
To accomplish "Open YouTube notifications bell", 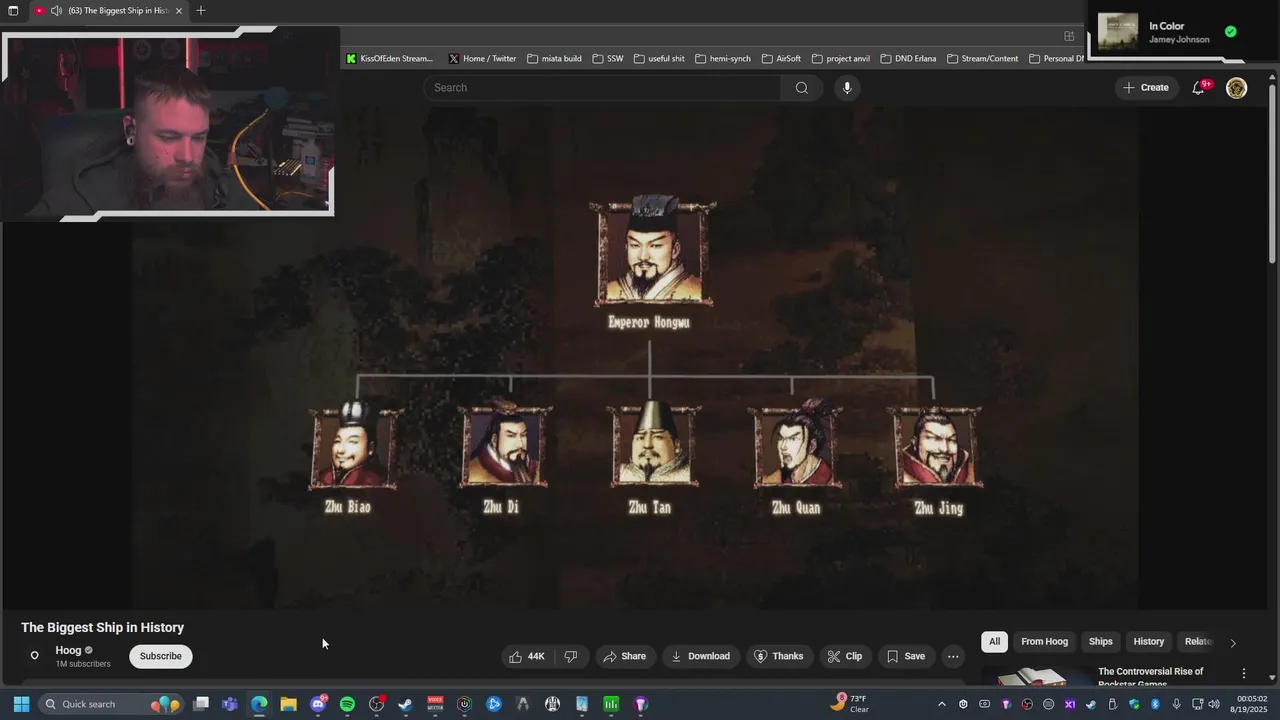I will (x=1199, y=88).
